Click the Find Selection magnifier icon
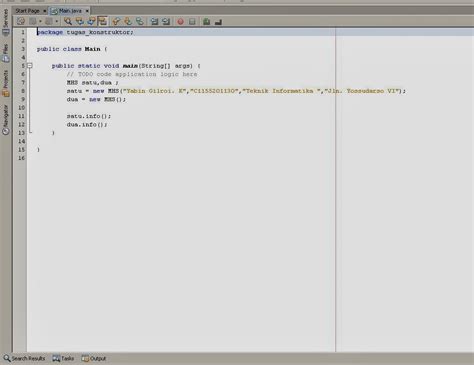This screenshot has height=365, width=474. (x=68, y=22)
